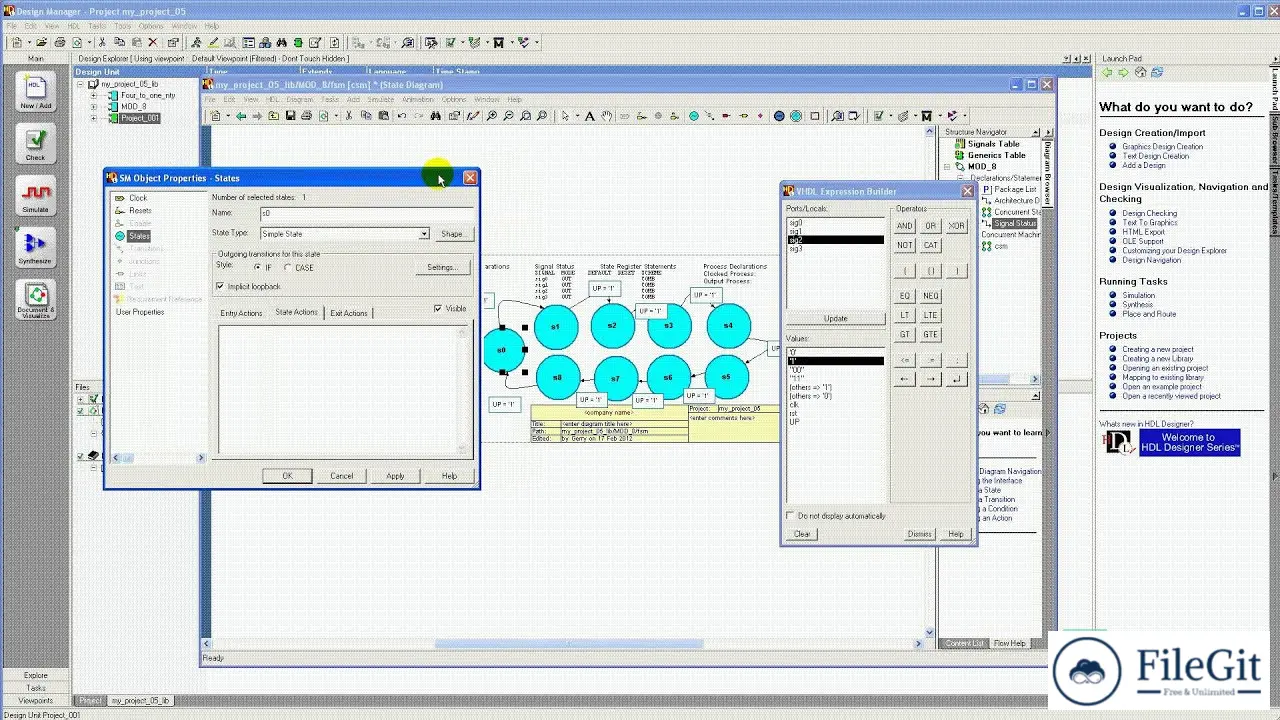Select the Text A tool in State Diagram
The height and width of the screenshot is (720, 1280).
coord(590,116)
